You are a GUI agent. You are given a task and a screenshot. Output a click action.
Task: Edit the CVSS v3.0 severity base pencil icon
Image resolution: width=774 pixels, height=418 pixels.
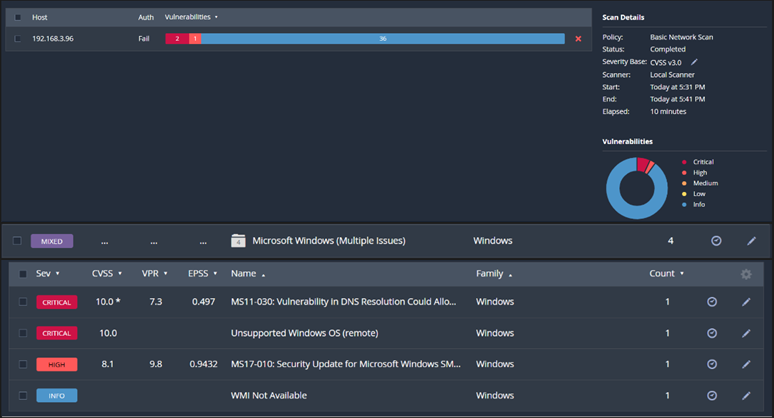(x=694, y=62)
